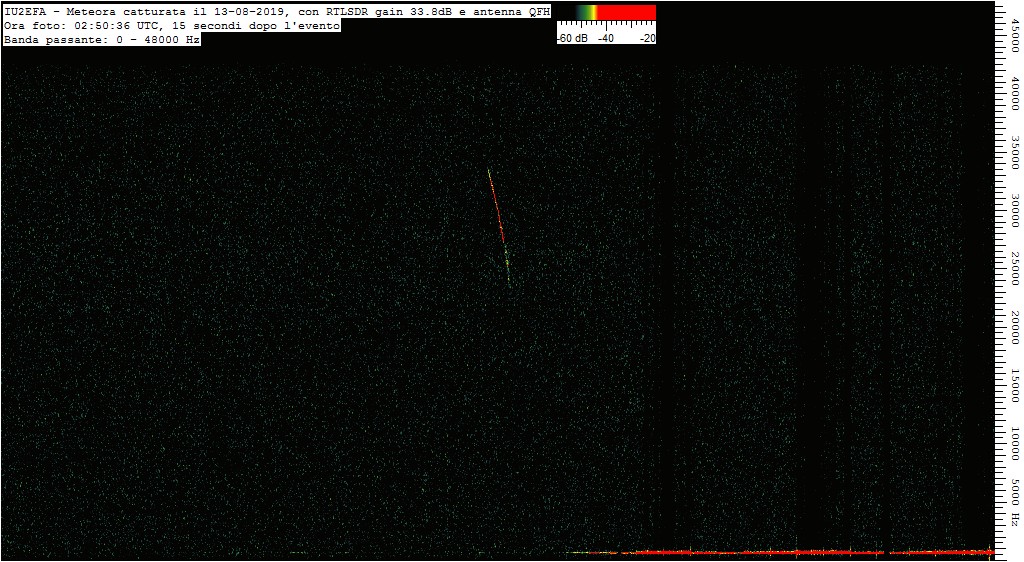Click the 10000 frequency axis label
This screenshot has height=562, width=1024.
tap(1014, 443)
